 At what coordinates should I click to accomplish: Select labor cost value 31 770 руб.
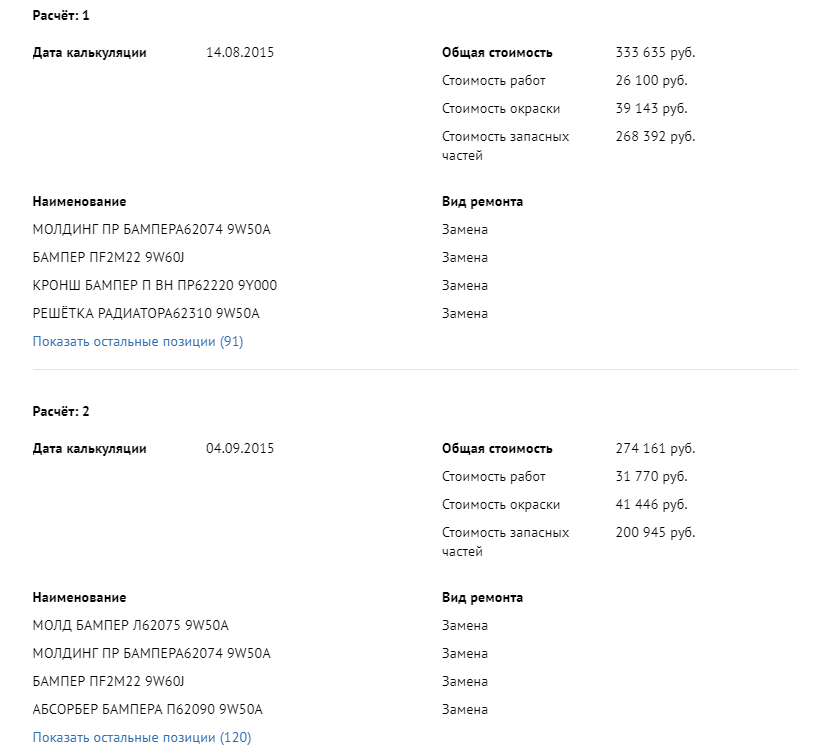click(x=651, y=477)
